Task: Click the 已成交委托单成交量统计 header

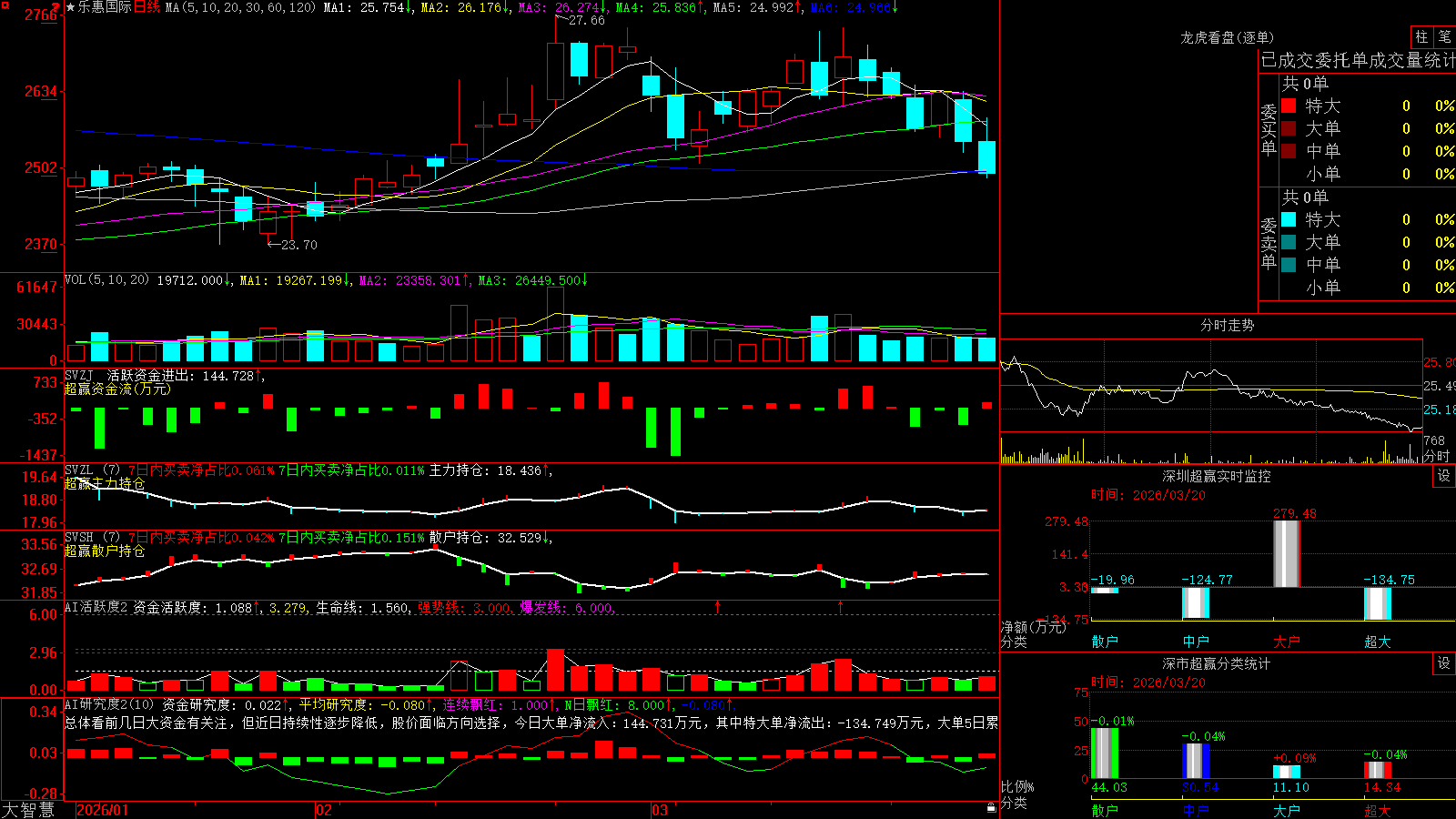Action: click(1358, 60)
